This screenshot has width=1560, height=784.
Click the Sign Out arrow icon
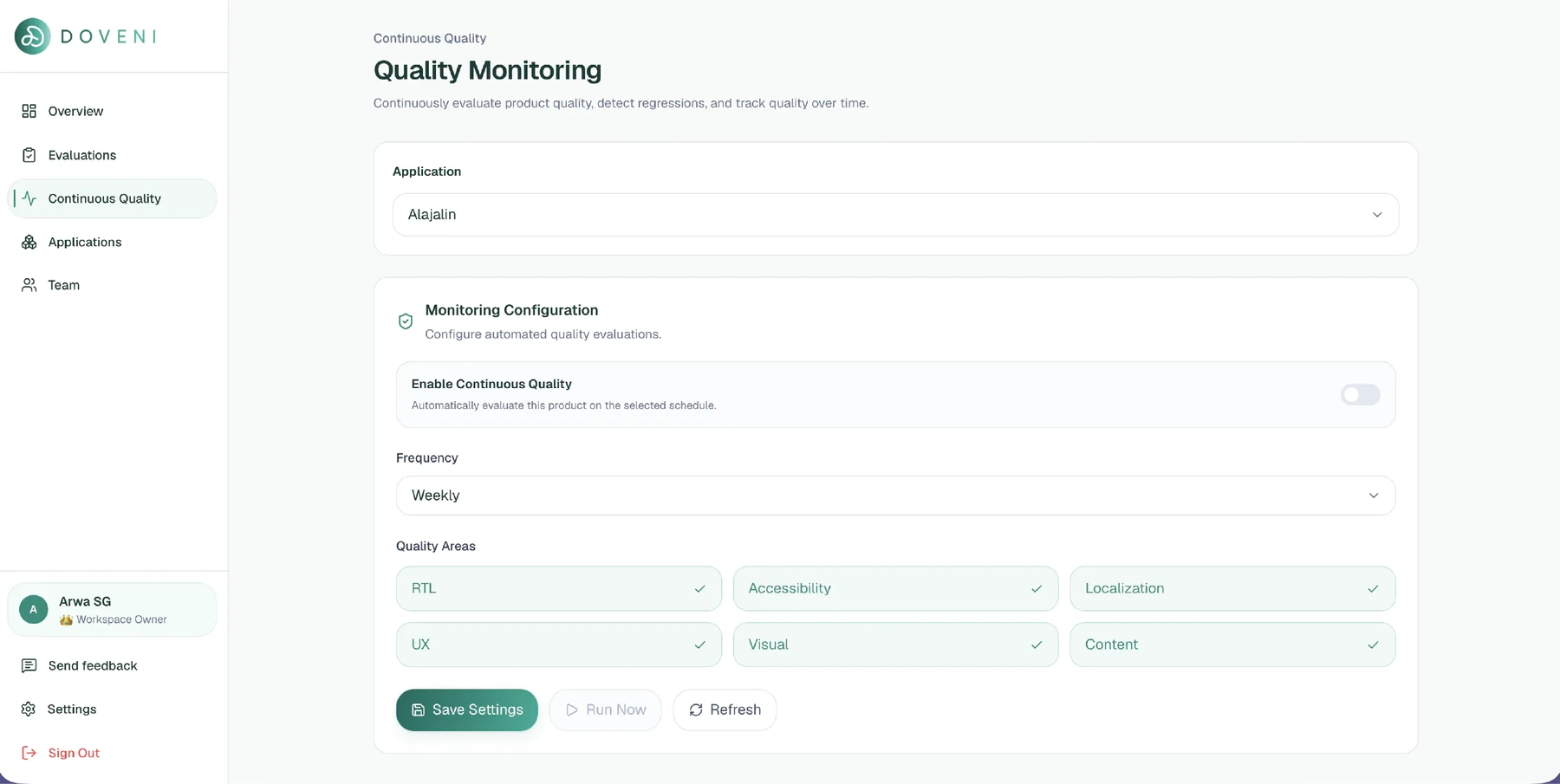point(29,753)
